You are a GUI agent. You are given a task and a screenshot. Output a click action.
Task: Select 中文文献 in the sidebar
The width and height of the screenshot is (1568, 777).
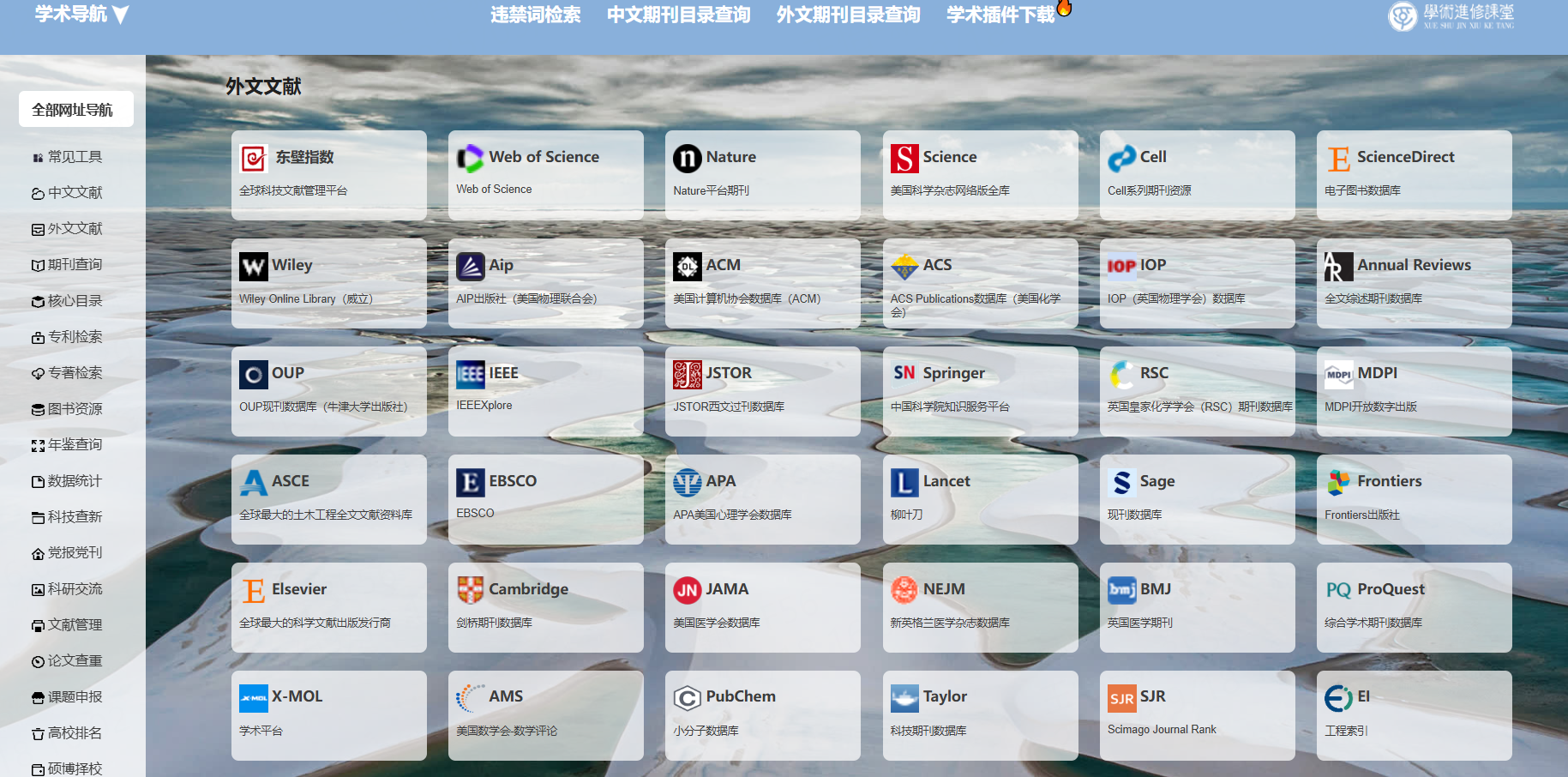pyautogui.click(x=67, y=193)
